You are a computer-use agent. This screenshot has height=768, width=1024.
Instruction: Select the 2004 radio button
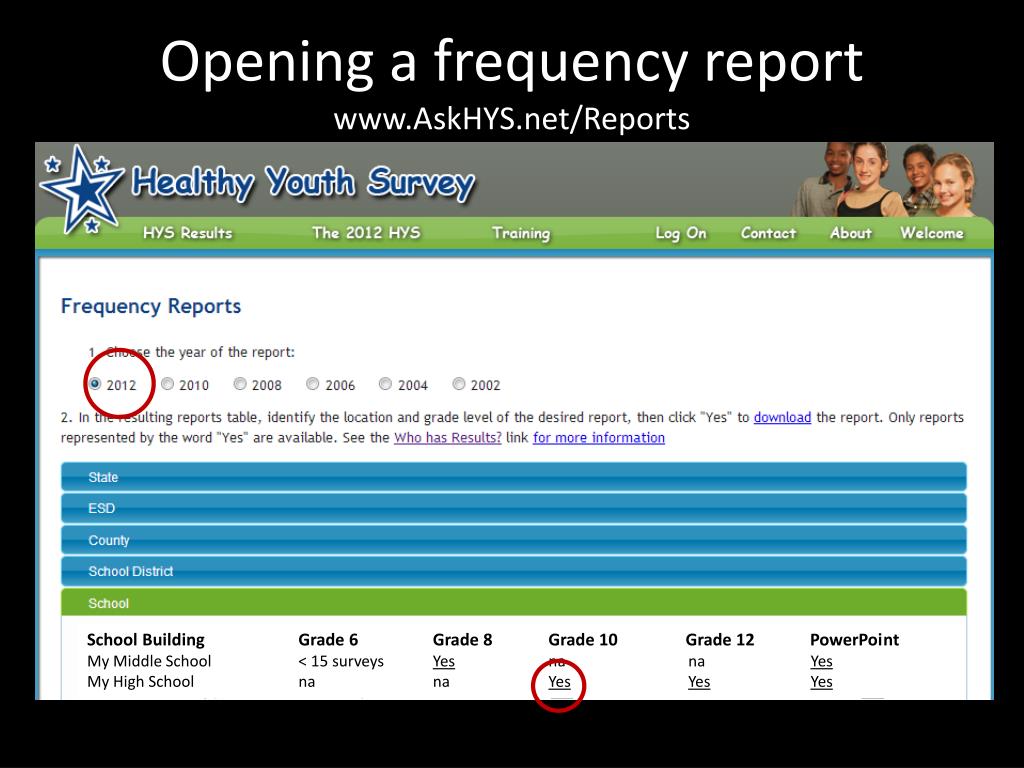[385, 384]
